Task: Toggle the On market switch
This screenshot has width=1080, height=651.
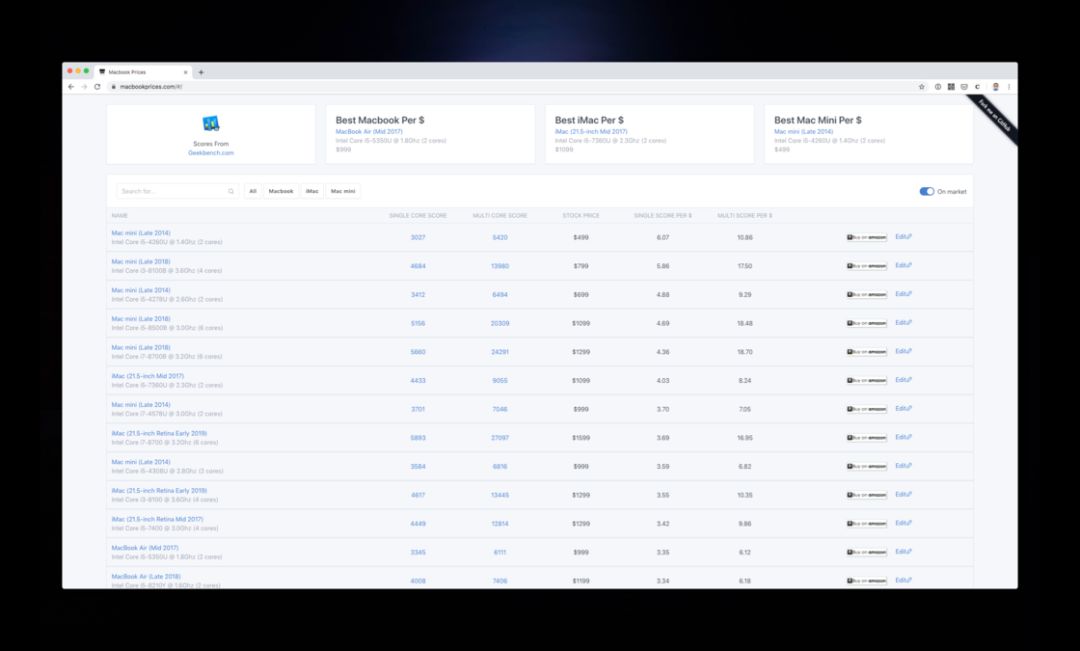Action: pyautogui.click(x=926, y=192)
